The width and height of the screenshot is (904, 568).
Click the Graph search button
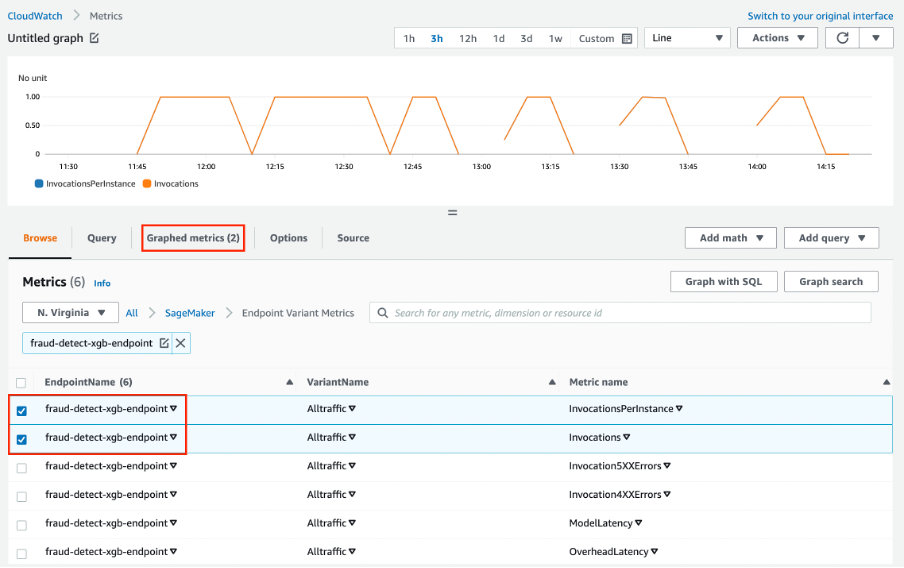pos(831,281)
